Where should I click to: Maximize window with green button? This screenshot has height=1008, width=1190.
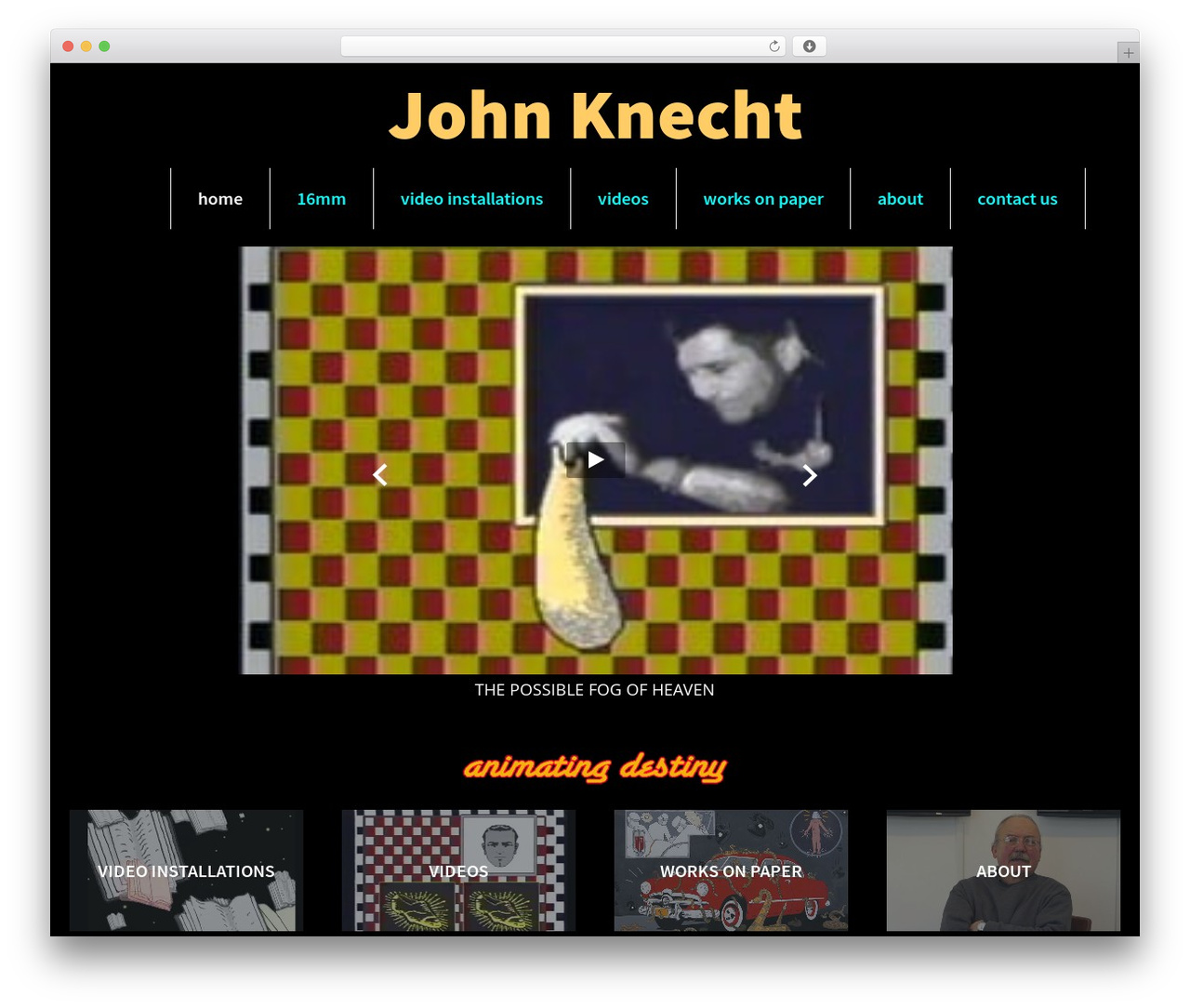click(x=104, y=46)
